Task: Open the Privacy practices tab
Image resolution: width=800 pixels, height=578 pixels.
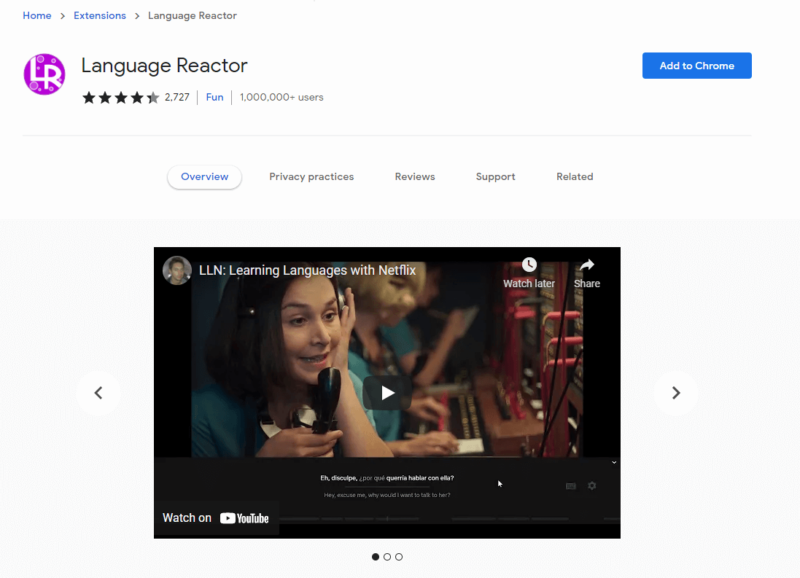Action: [x=311, y=177]
